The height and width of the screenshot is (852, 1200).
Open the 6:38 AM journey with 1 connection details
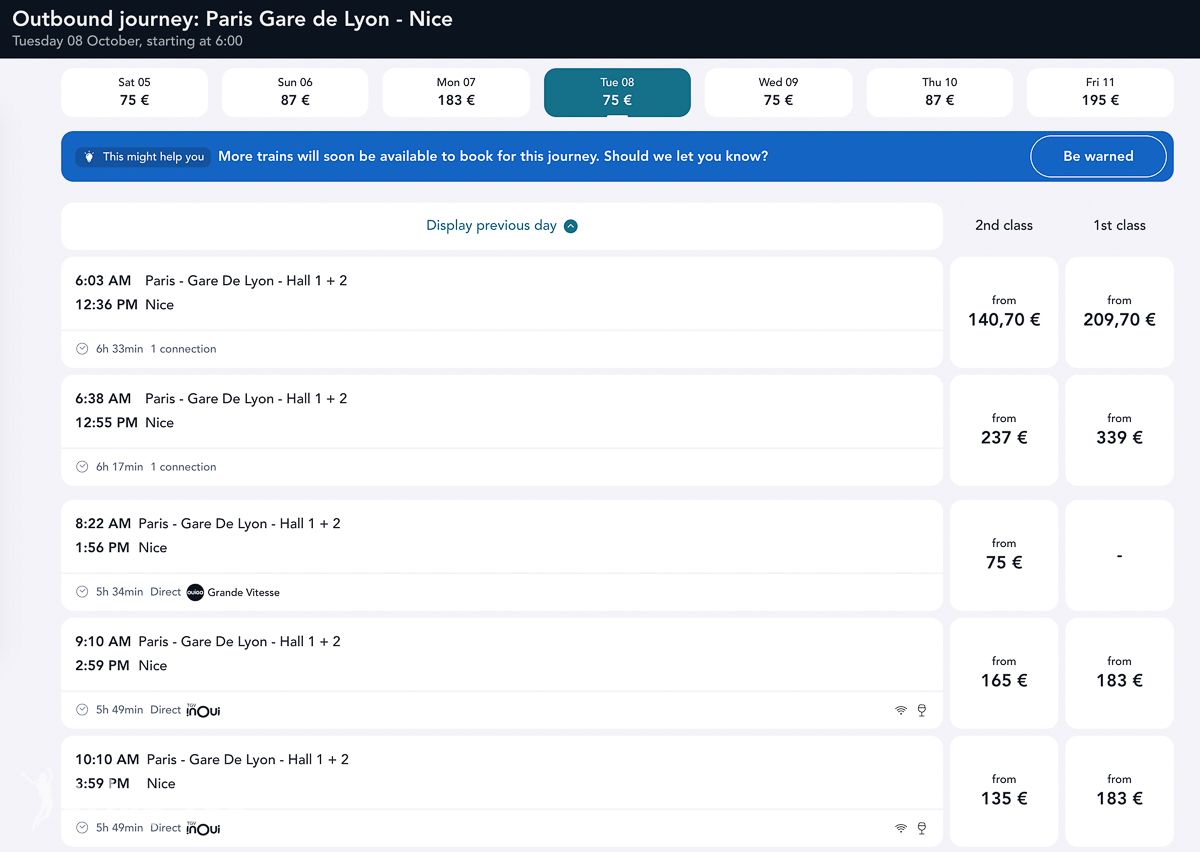[x=502, y=430]
